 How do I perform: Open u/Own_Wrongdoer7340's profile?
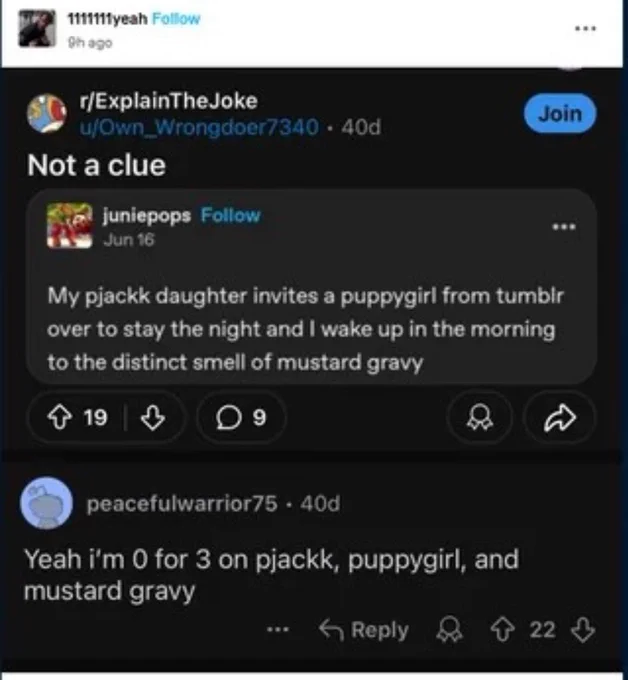(199, 127)
